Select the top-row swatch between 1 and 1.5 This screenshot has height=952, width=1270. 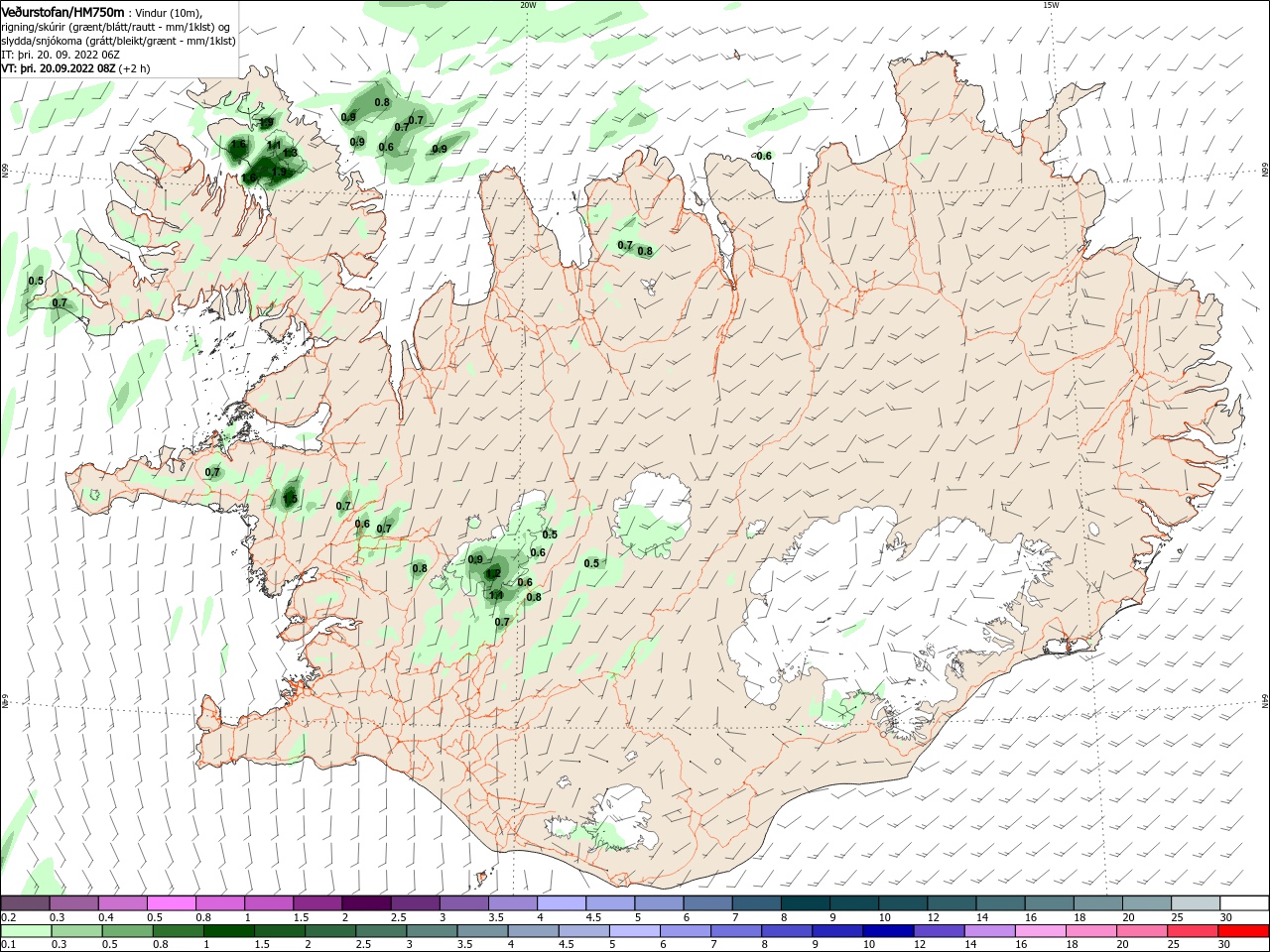[x=269, y=903]
